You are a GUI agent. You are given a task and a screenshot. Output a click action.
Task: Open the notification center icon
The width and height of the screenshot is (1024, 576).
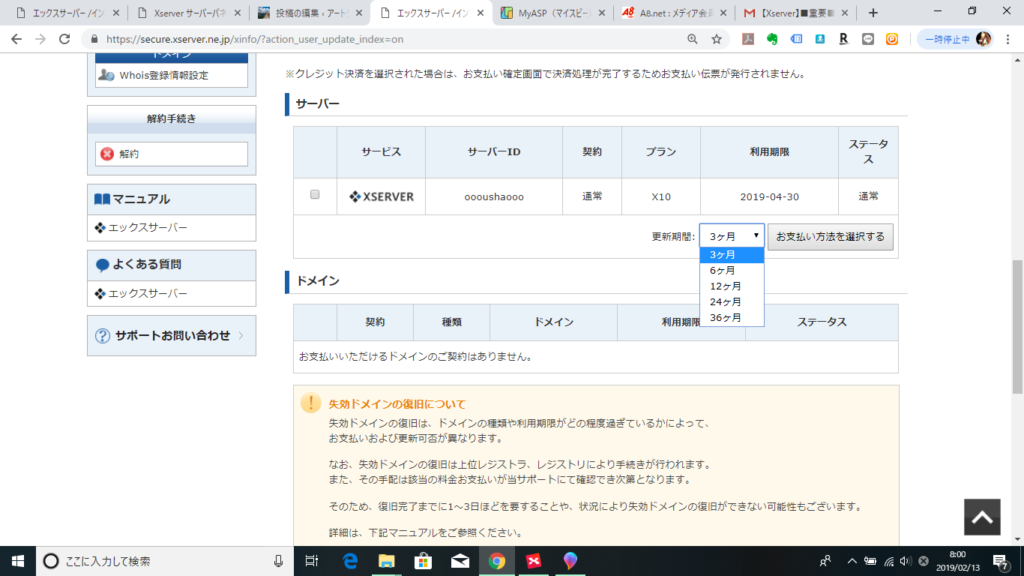[x=1001, y=561]
